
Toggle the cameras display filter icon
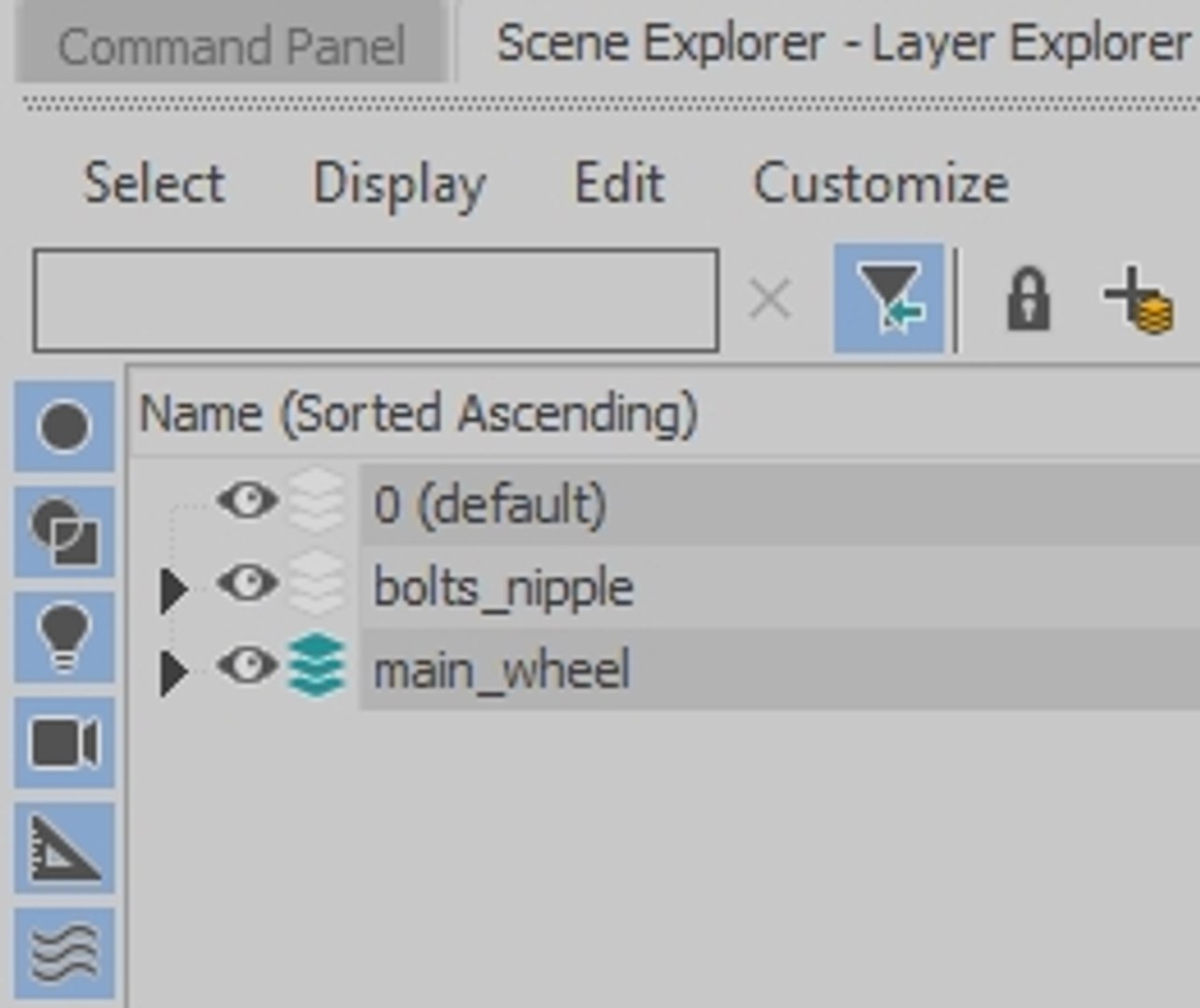[x=63, y=743]
